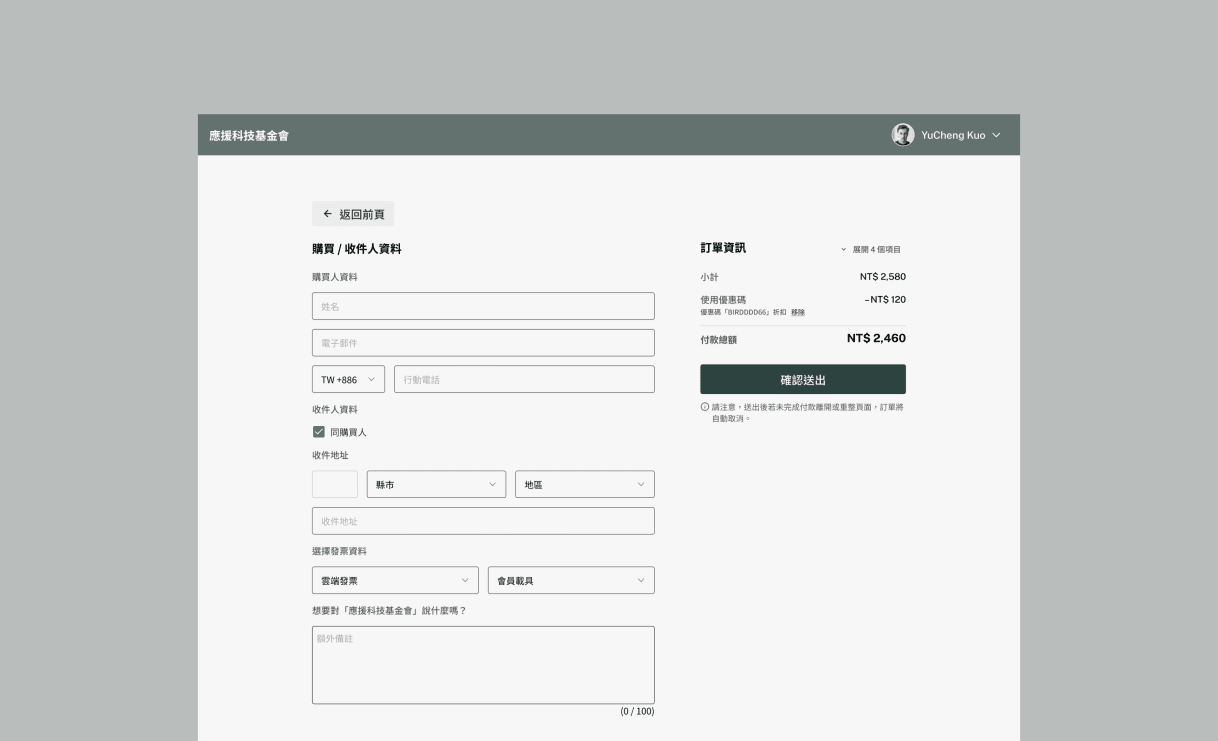Open the 地區 district selection dropdown

click(x=584, y=484)
